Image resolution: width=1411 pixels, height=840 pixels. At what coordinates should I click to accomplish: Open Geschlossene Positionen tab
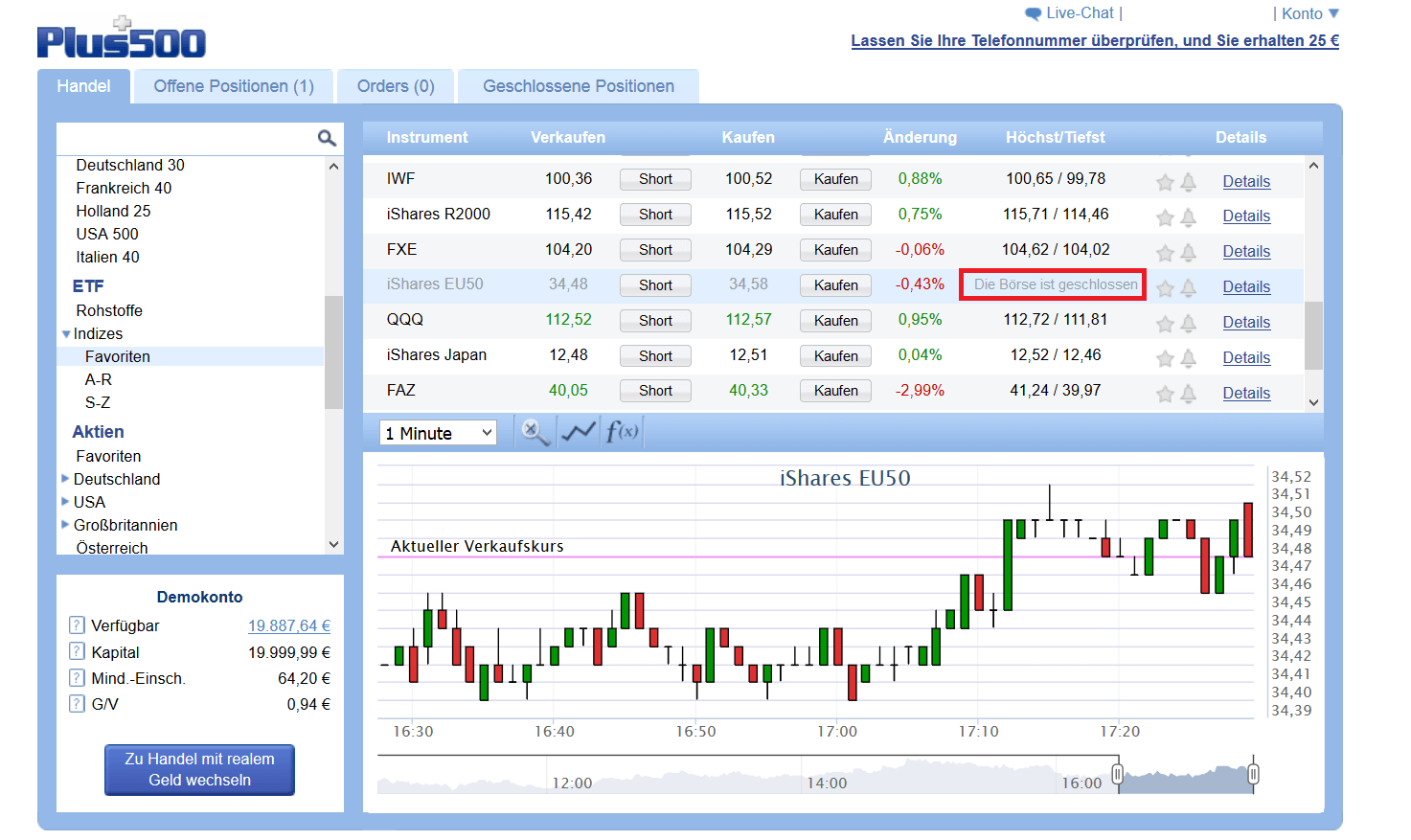point(579,86)
